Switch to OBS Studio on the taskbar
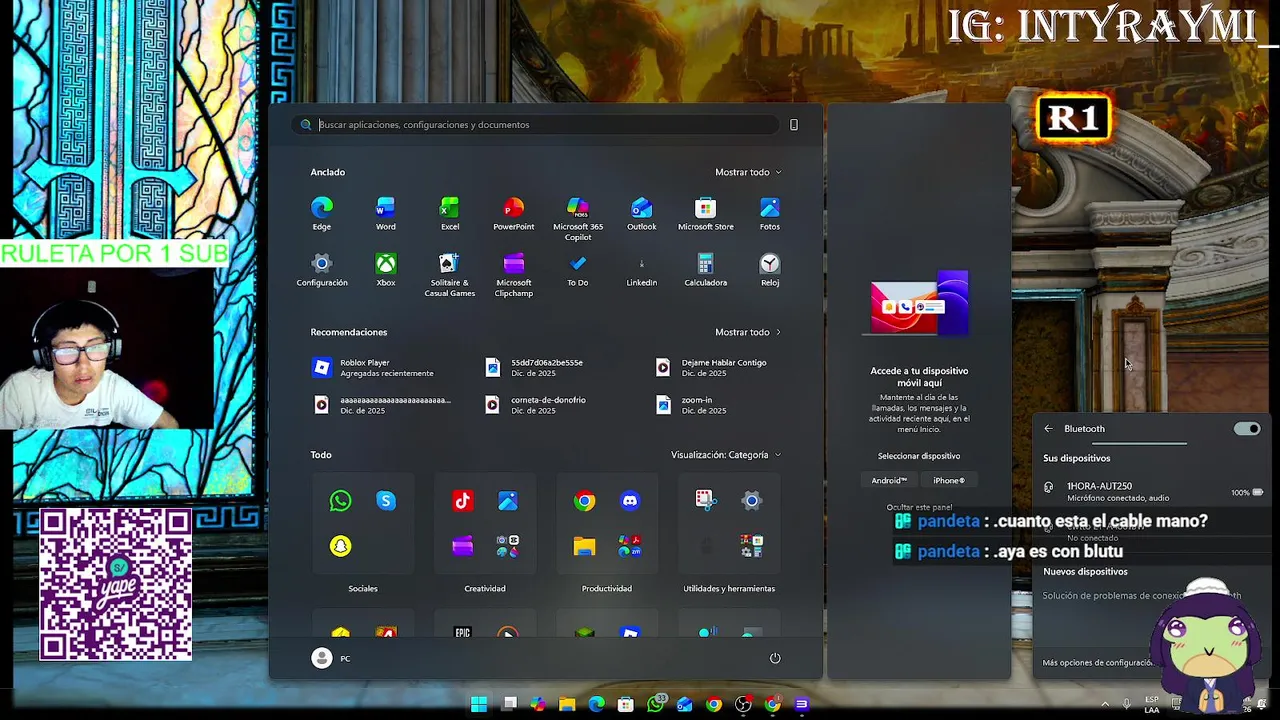 tap(743, 704)
